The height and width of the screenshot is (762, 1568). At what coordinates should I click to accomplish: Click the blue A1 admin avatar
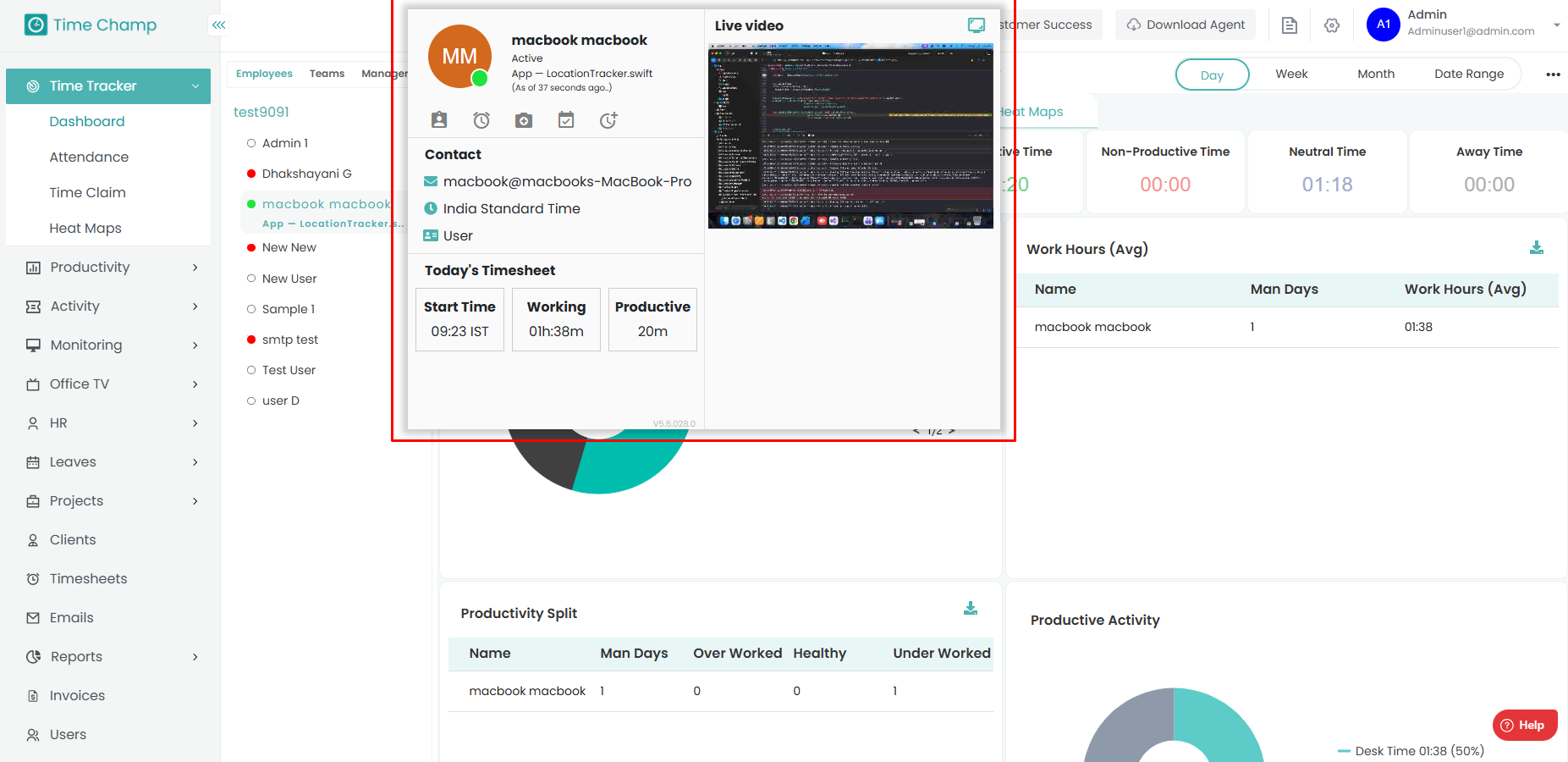[1384, 25]
